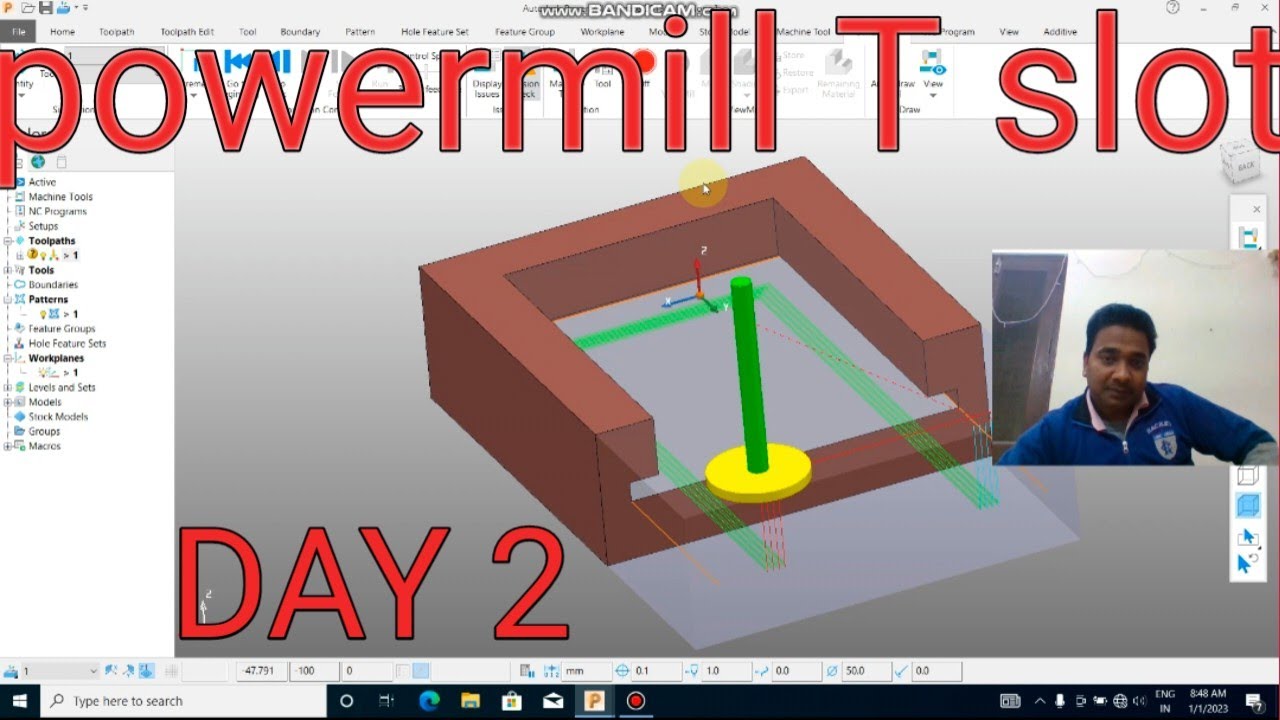Click the Remaining Material button

[x=839, y=74]
